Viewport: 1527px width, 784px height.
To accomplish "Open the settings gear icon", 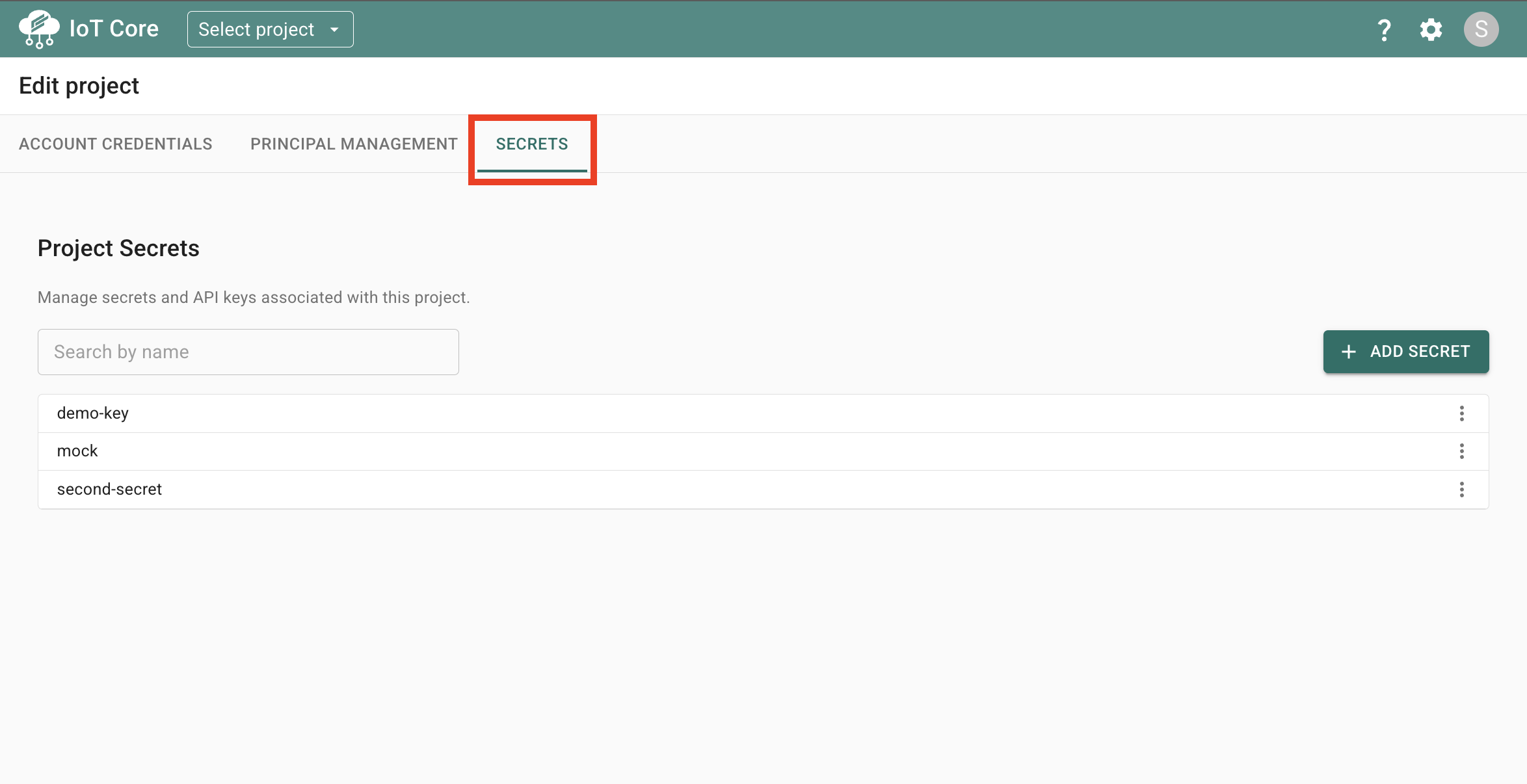I will pyautogui.click(x=1431, y=29).
